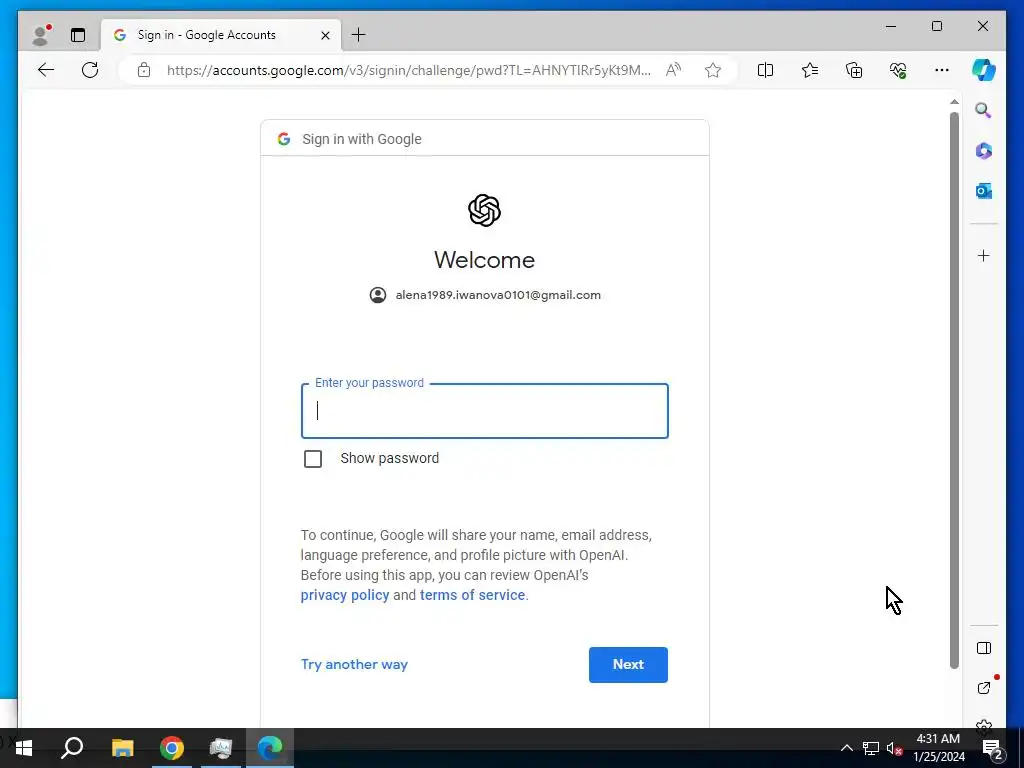
Task: Add this page to favorites star
Action: click(x=712, y=70)
